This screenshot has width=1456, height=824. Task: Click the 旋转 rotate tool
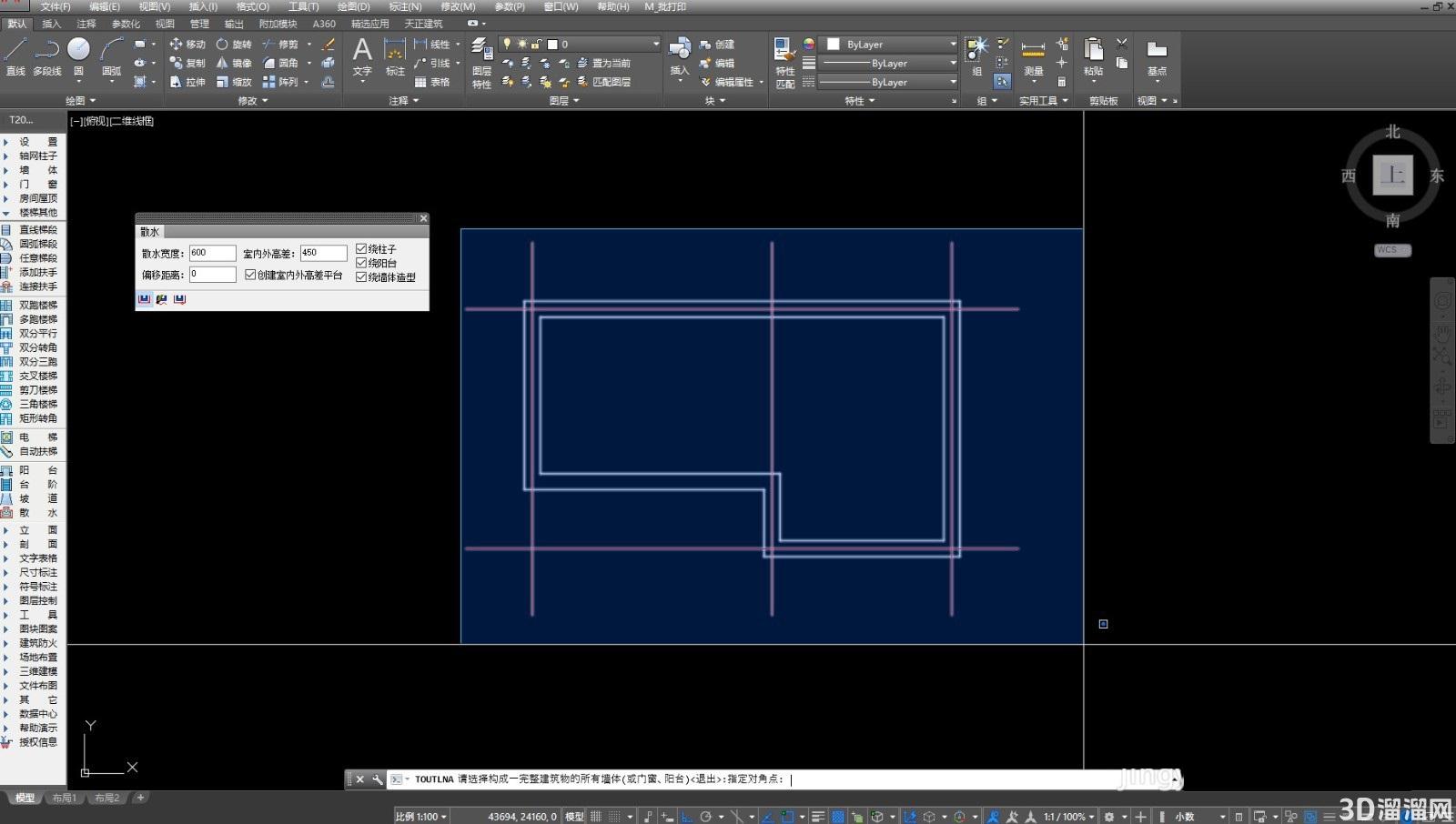coord(234,44)
